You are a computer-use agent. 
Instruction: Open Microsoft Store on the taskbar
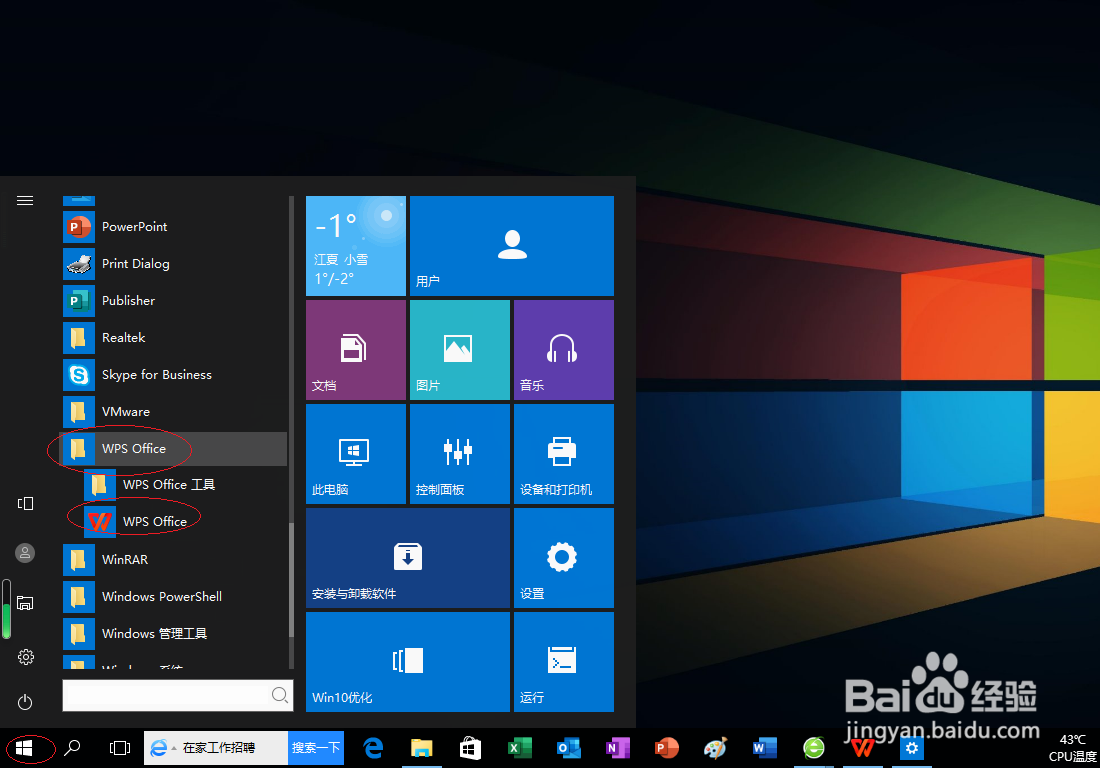[x=470, y=748]
